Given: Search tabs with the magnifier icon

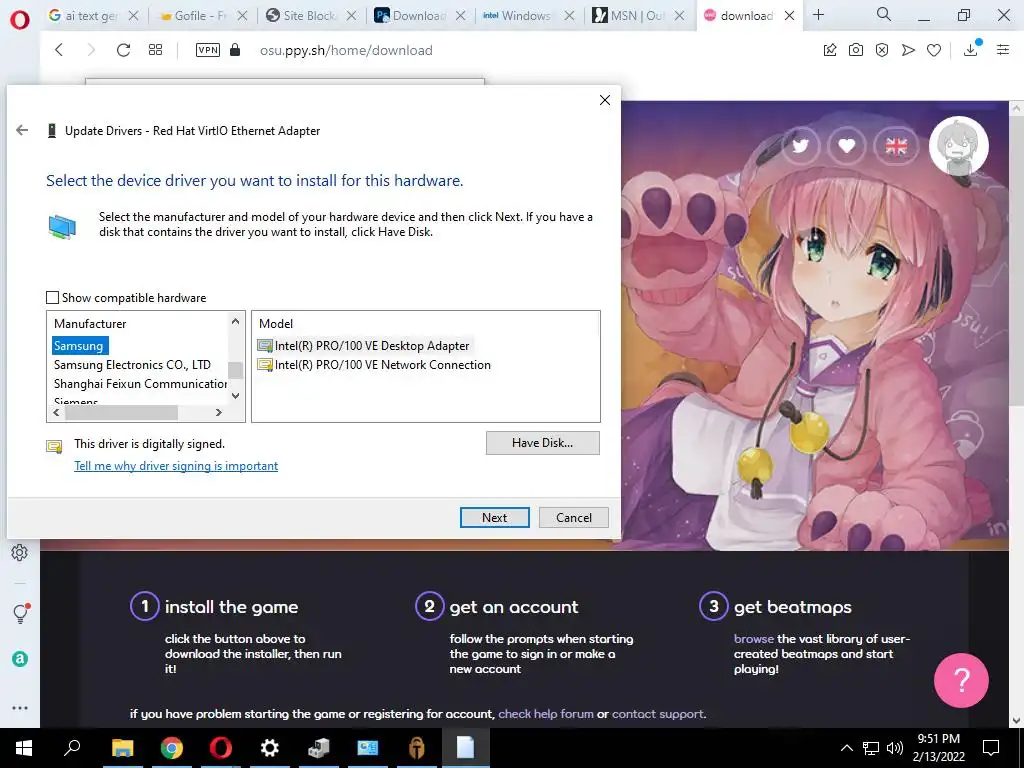Looking at the screenshot, I should 884,14.
